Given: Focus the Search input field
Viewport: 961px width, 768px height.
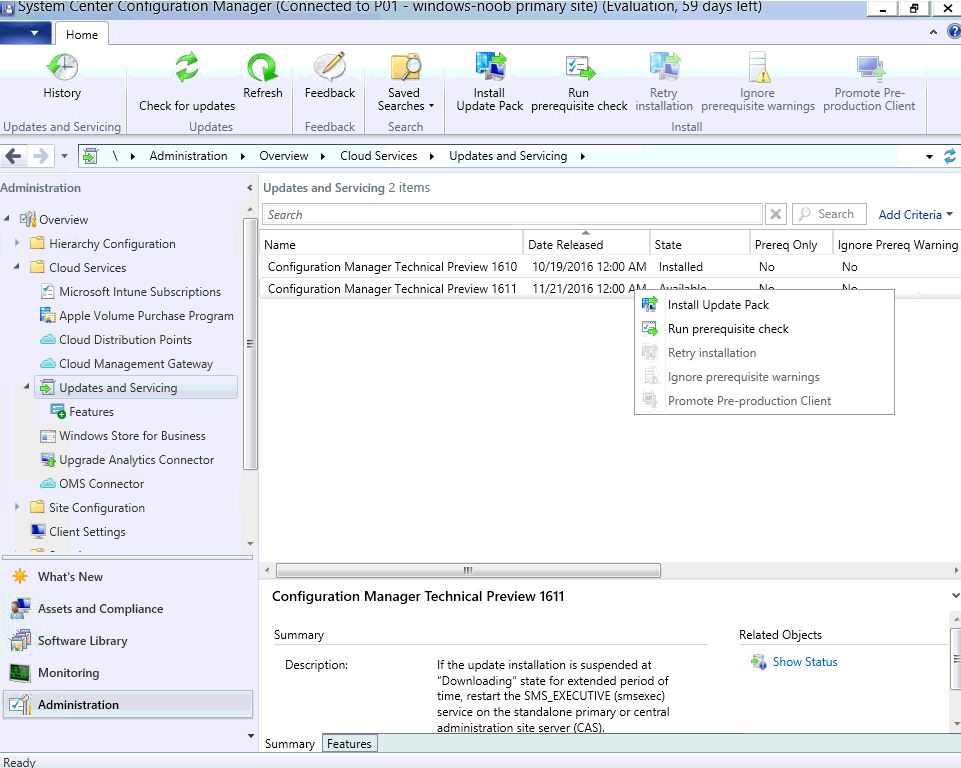Looking at the screenshot, I should (x=512, y=215).
